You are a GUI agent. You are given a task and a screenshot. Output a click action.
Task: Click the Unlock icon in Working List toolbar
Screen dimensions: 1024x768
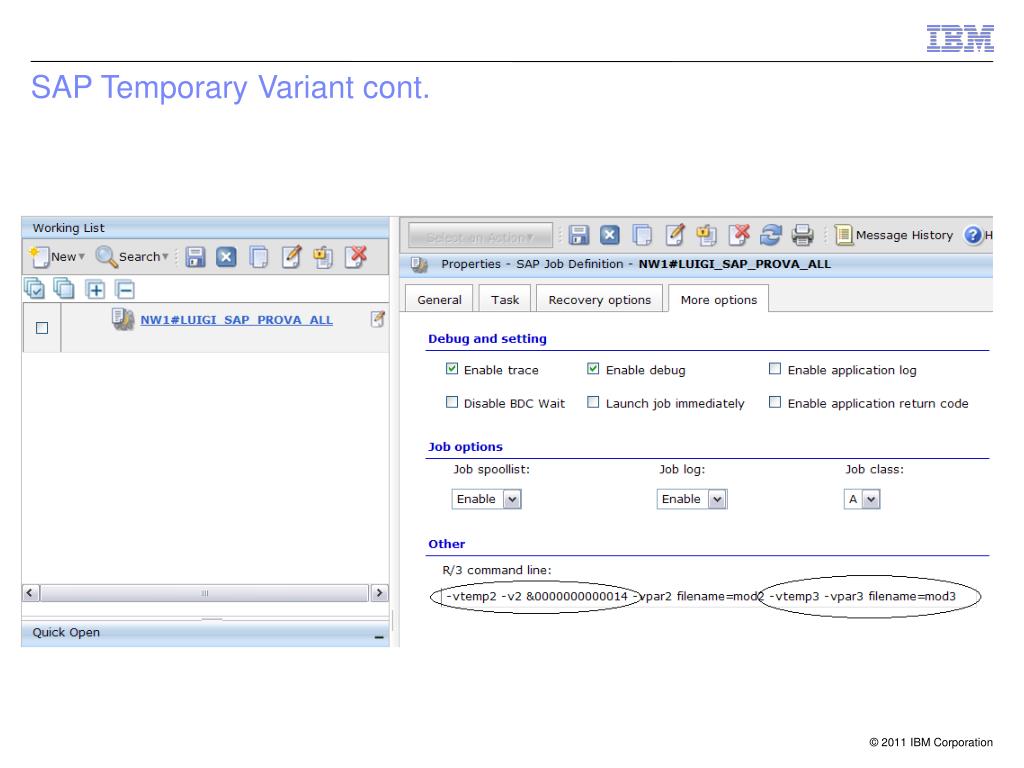coord(323,257)
